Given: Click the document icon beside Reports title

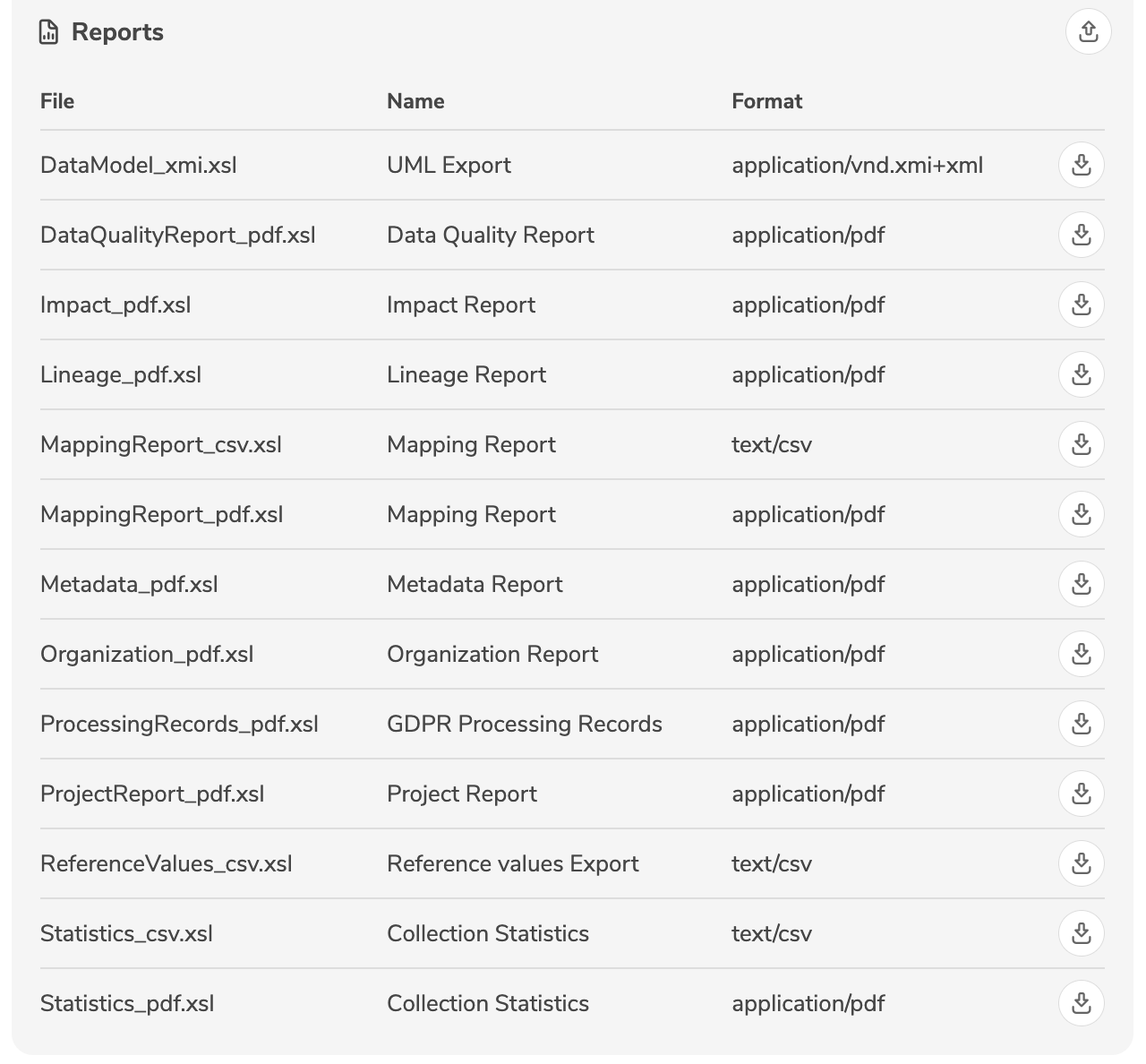Looking at the screenshot, I should pos(49,31).
